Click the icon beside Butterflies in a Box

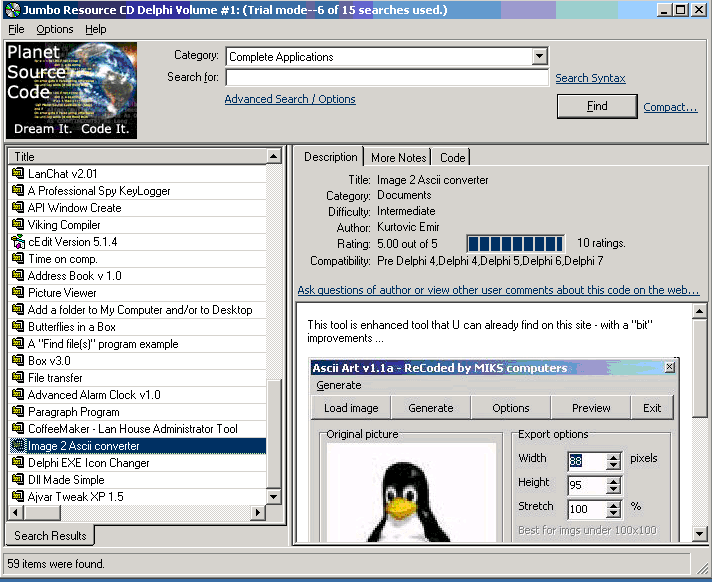coord(18,326)
